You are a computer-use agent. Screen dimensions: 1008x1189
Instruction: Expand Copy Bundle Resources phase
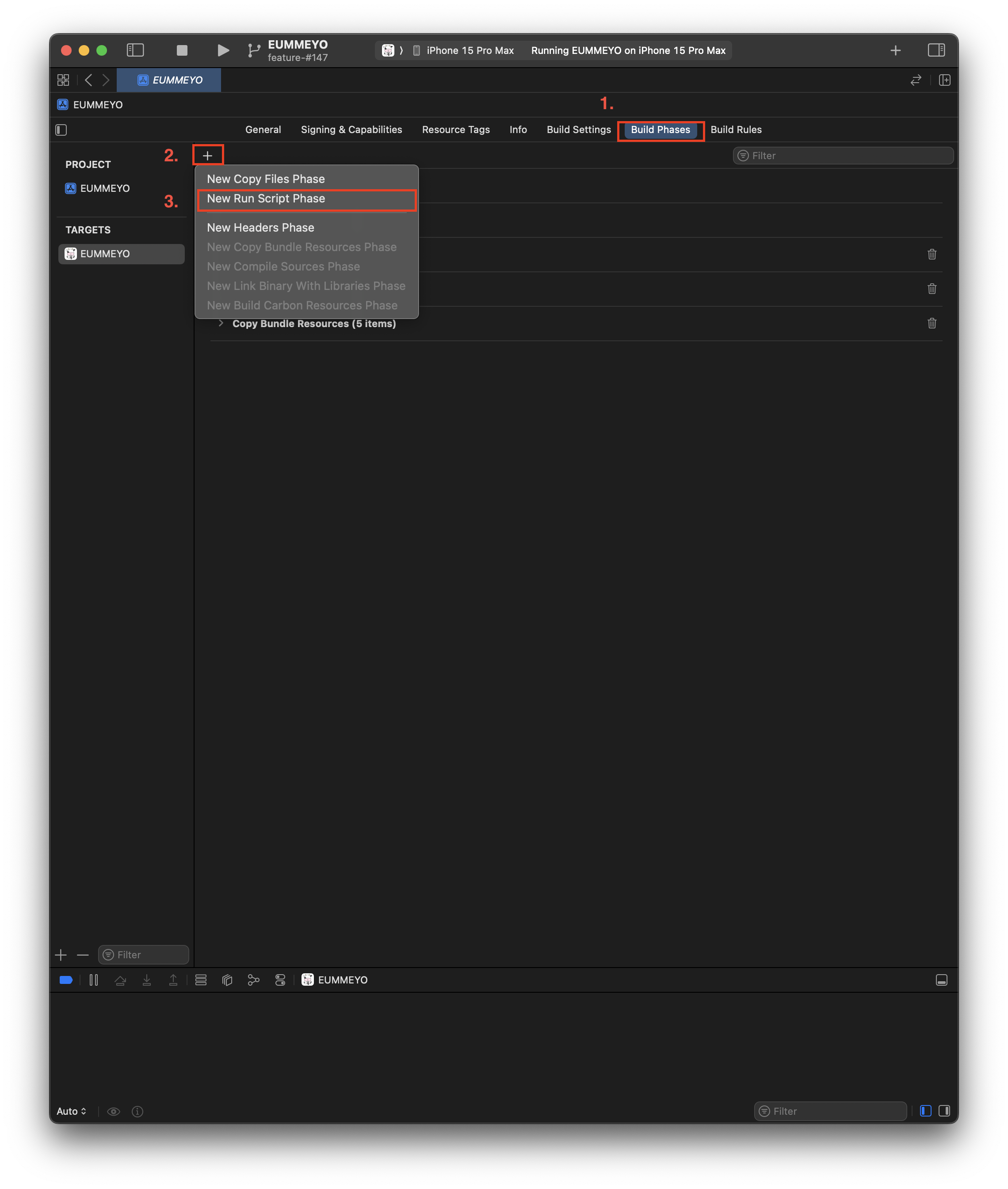click(221, 324)
